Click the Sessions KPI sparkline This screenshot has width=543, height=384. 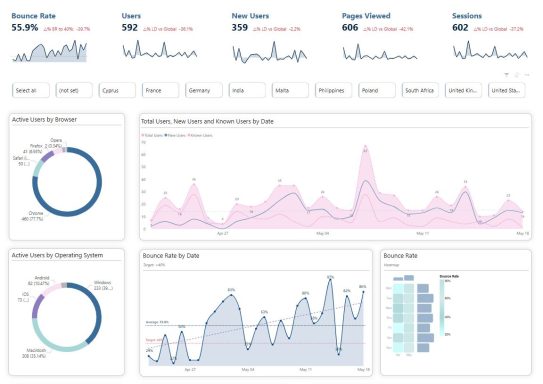pos(490,51)
